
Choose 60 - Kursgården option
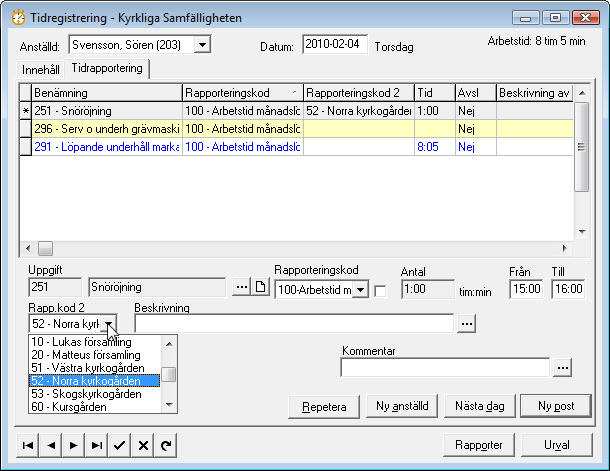95,407
